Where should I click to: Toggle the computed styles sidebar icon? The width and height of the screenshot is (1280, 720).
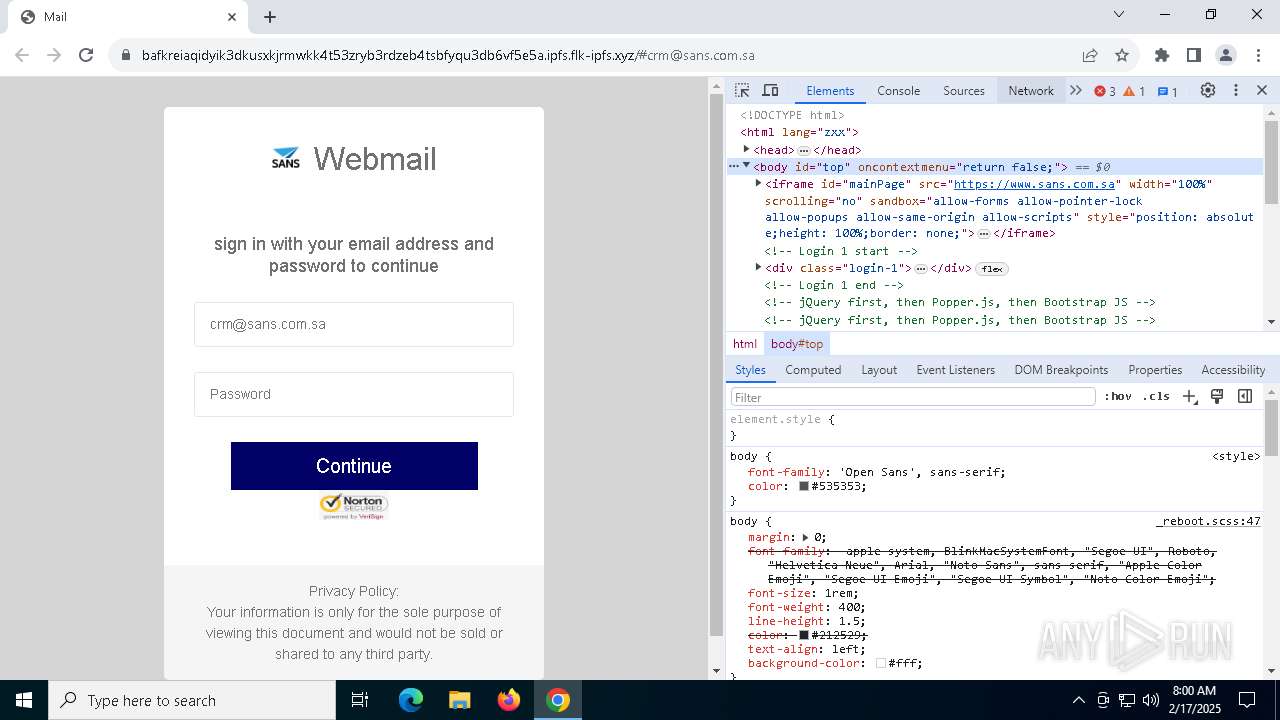coord(1245,397)
